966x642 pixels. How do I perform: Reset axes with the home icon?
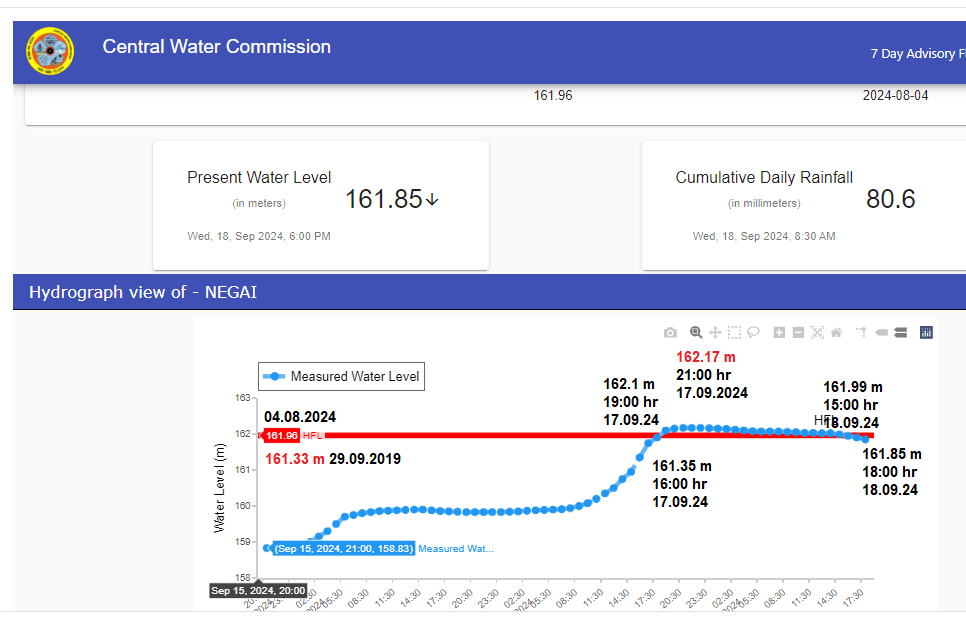(836, 332)
